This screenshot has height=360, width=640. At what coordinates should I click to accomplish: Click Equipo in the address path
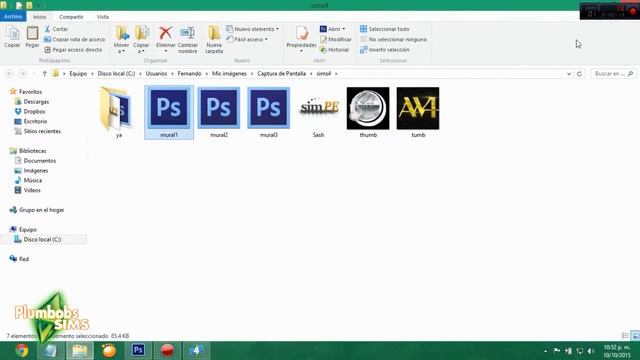(78, 73)
